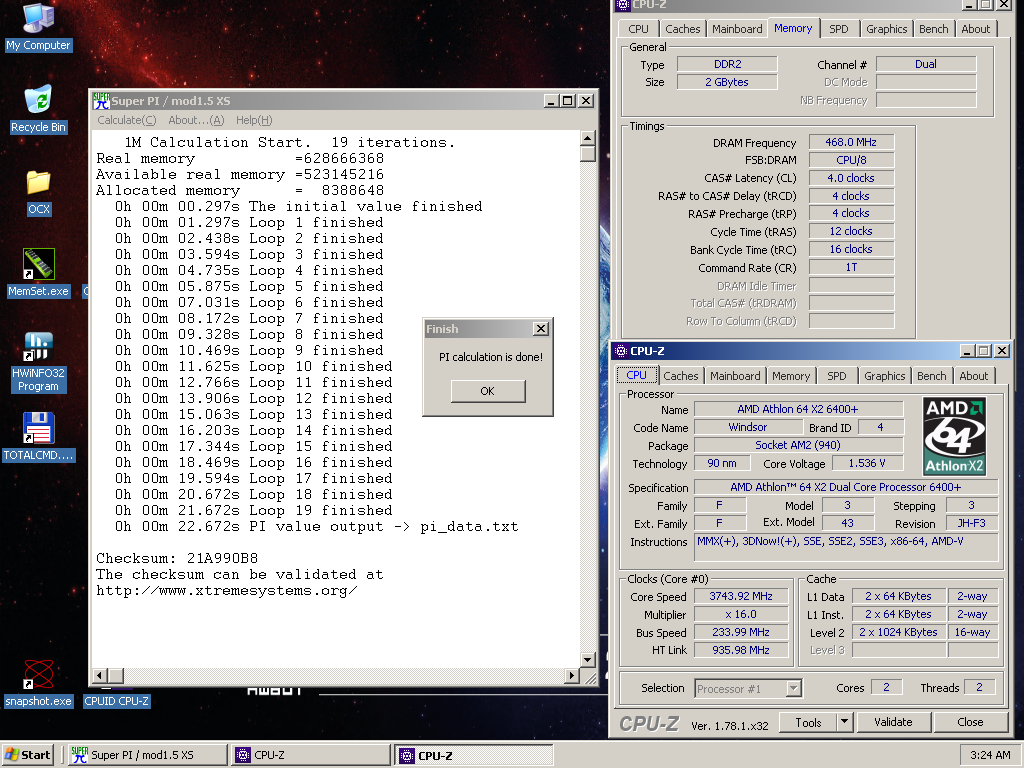Close the Finish dialog
This screenshot has height=768, width=1024.
pos(541,328)
